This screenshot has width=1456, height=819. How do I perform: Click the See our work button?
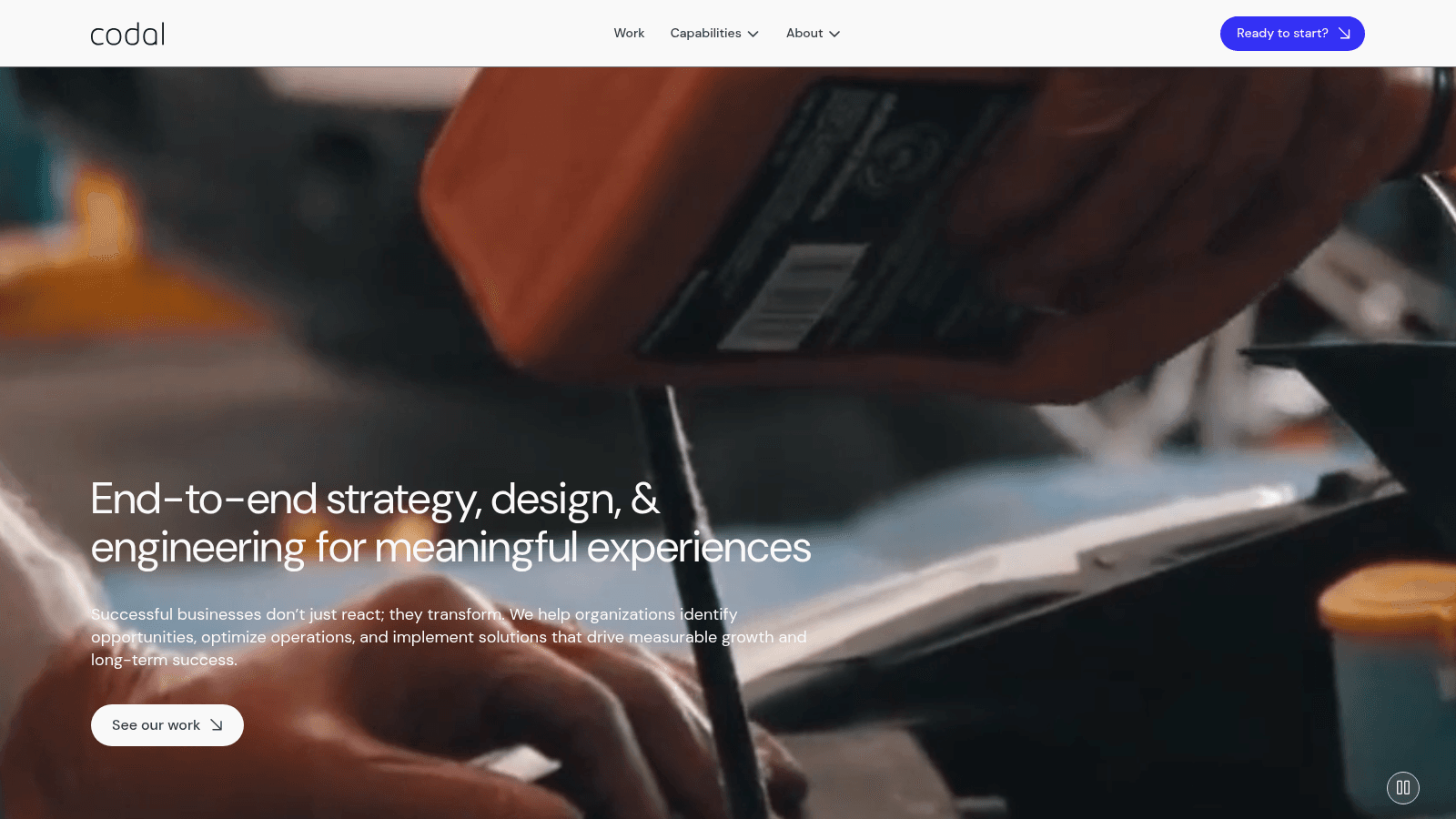(167, 725)
